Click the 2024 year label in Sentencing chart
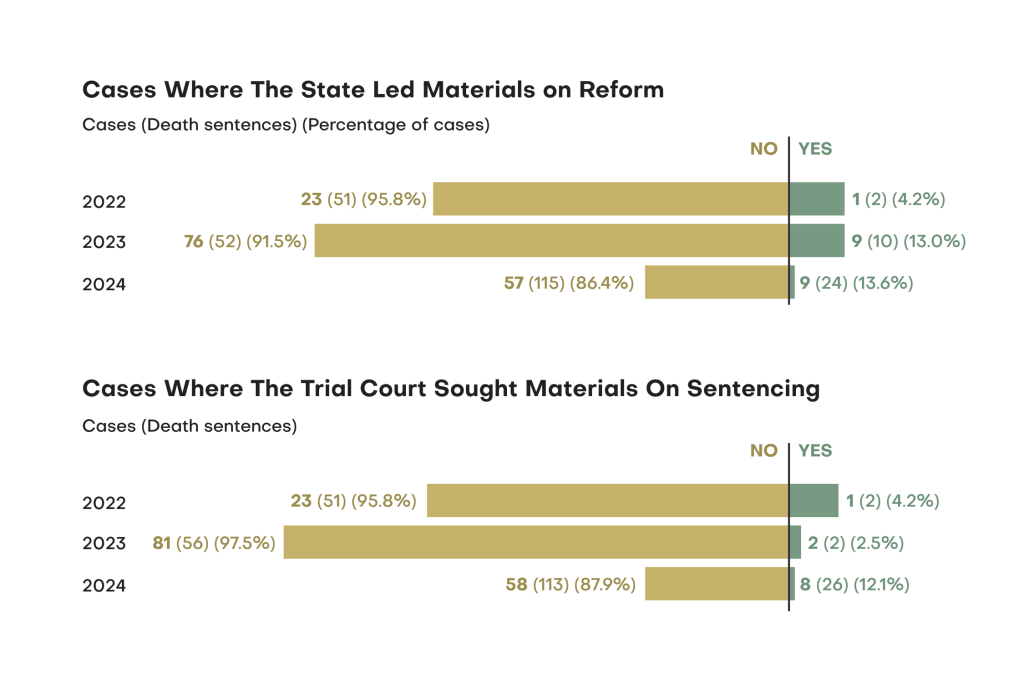1024x679 pixels. tap(104, 586)
